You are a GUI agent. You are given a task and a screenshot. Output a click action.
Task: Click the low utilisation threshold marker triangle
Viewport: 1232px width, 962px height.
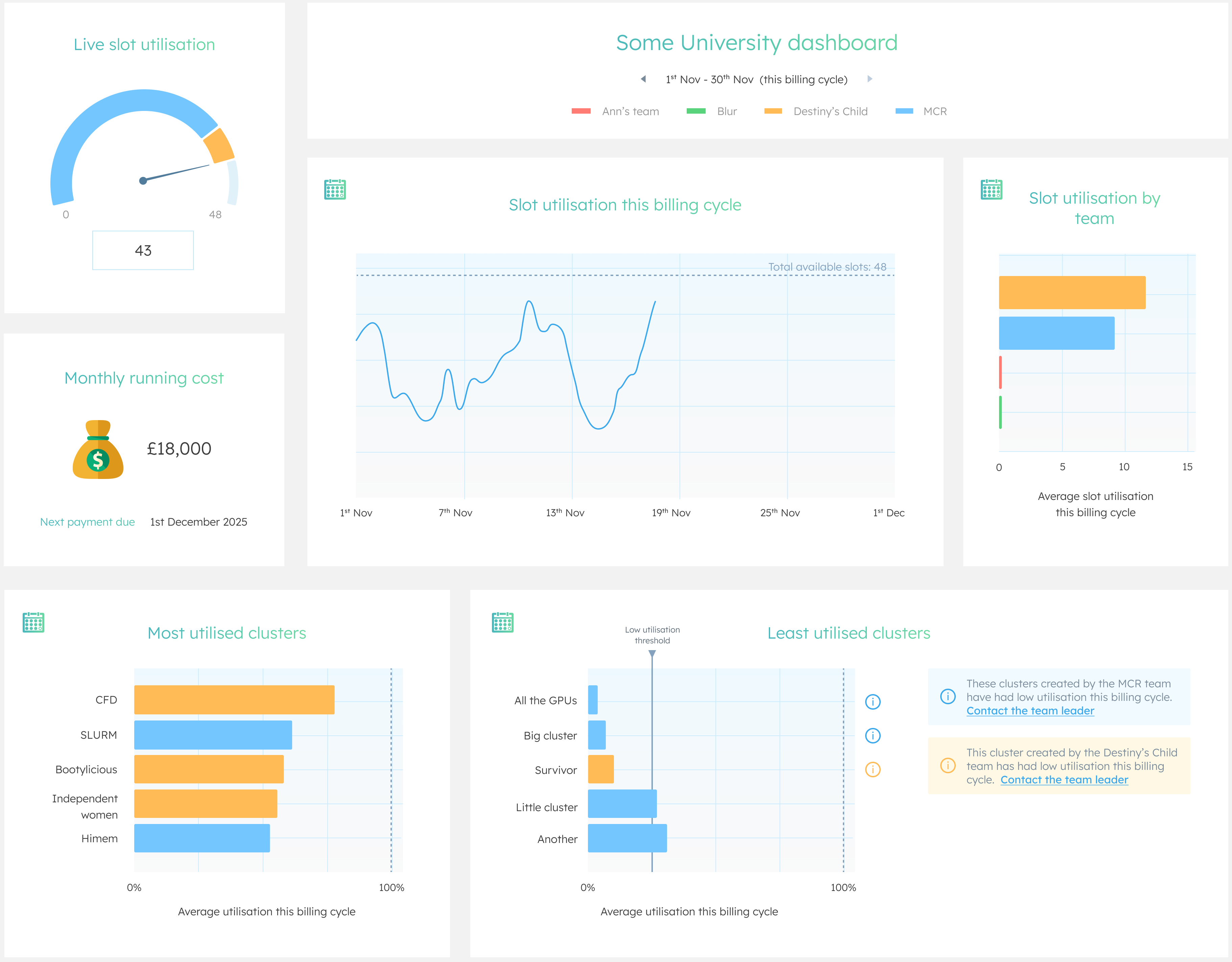(652, 654)
